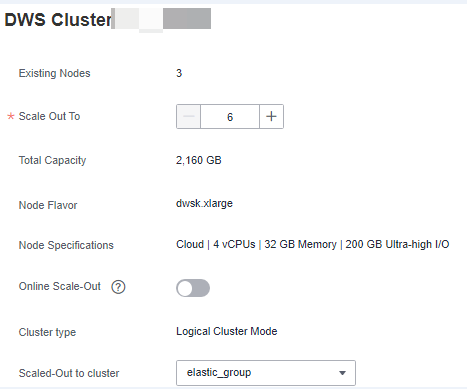
Task: Click the Scale Out To label
Action: point(49,116)
